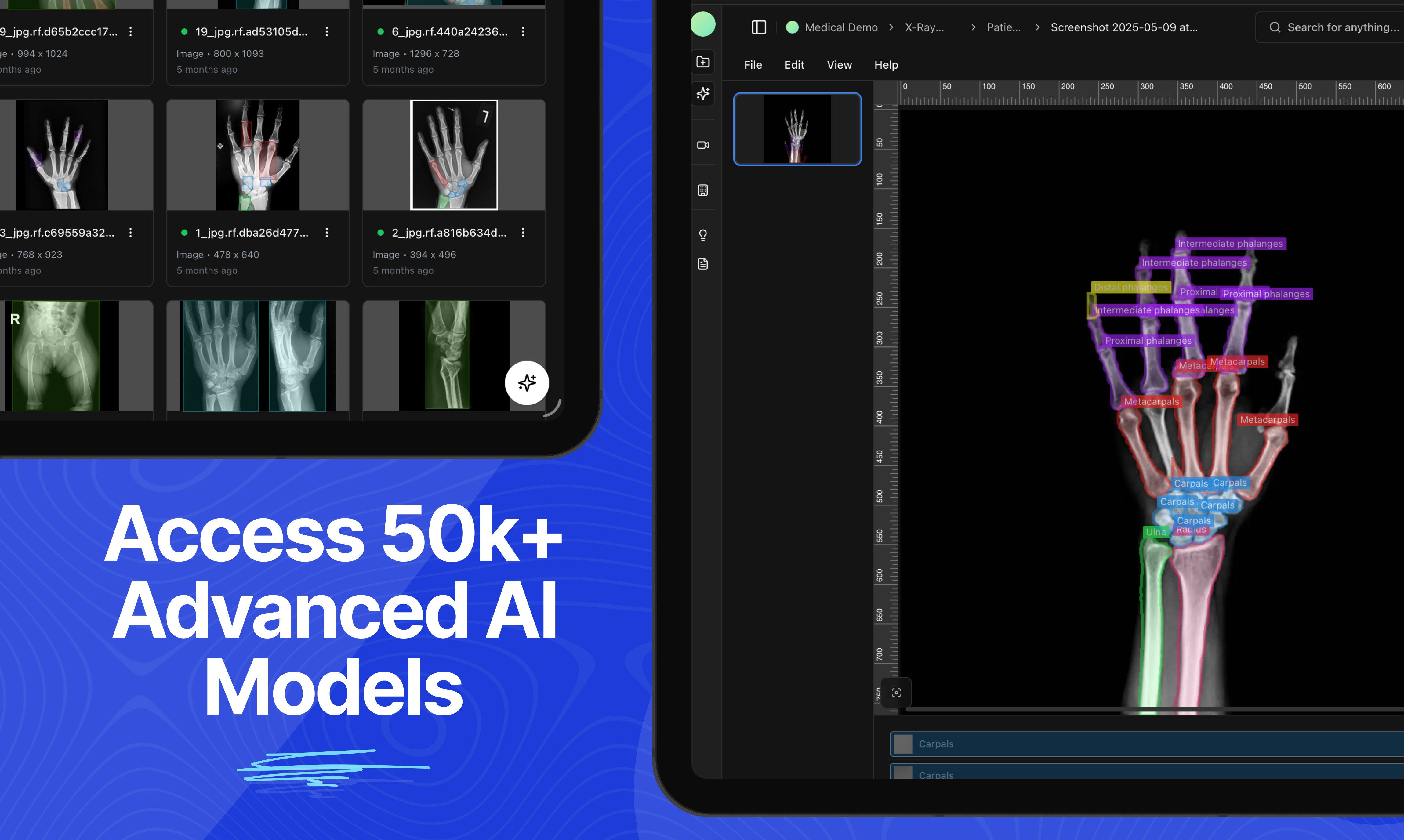Click the lightbulb icon in sidebar
Image resolution: width=1404 pixels, height=840 pixels.
point(703,235)
